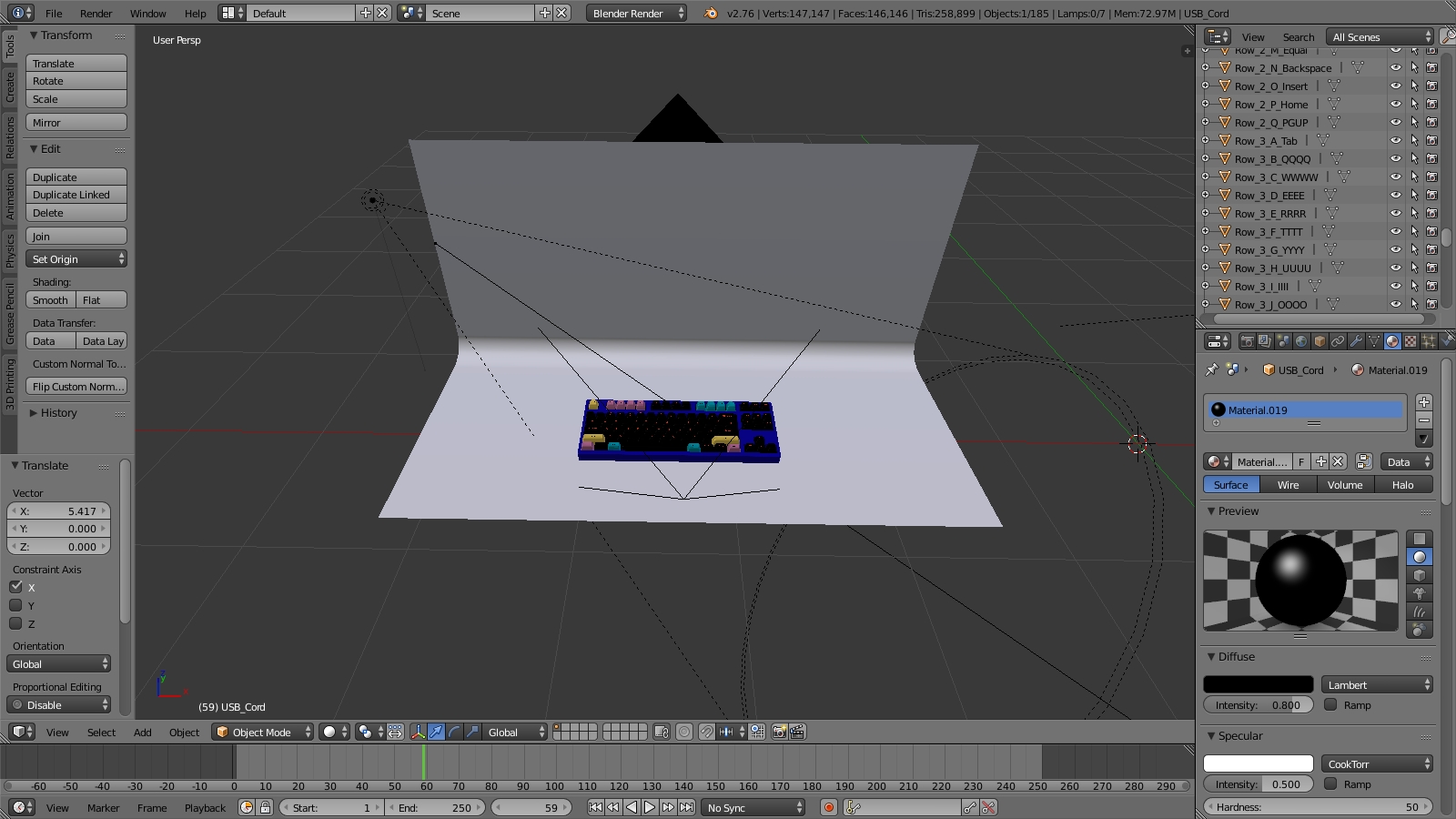Open the Texture properties tab
Screen dimensions: 1456x819
1410,341
